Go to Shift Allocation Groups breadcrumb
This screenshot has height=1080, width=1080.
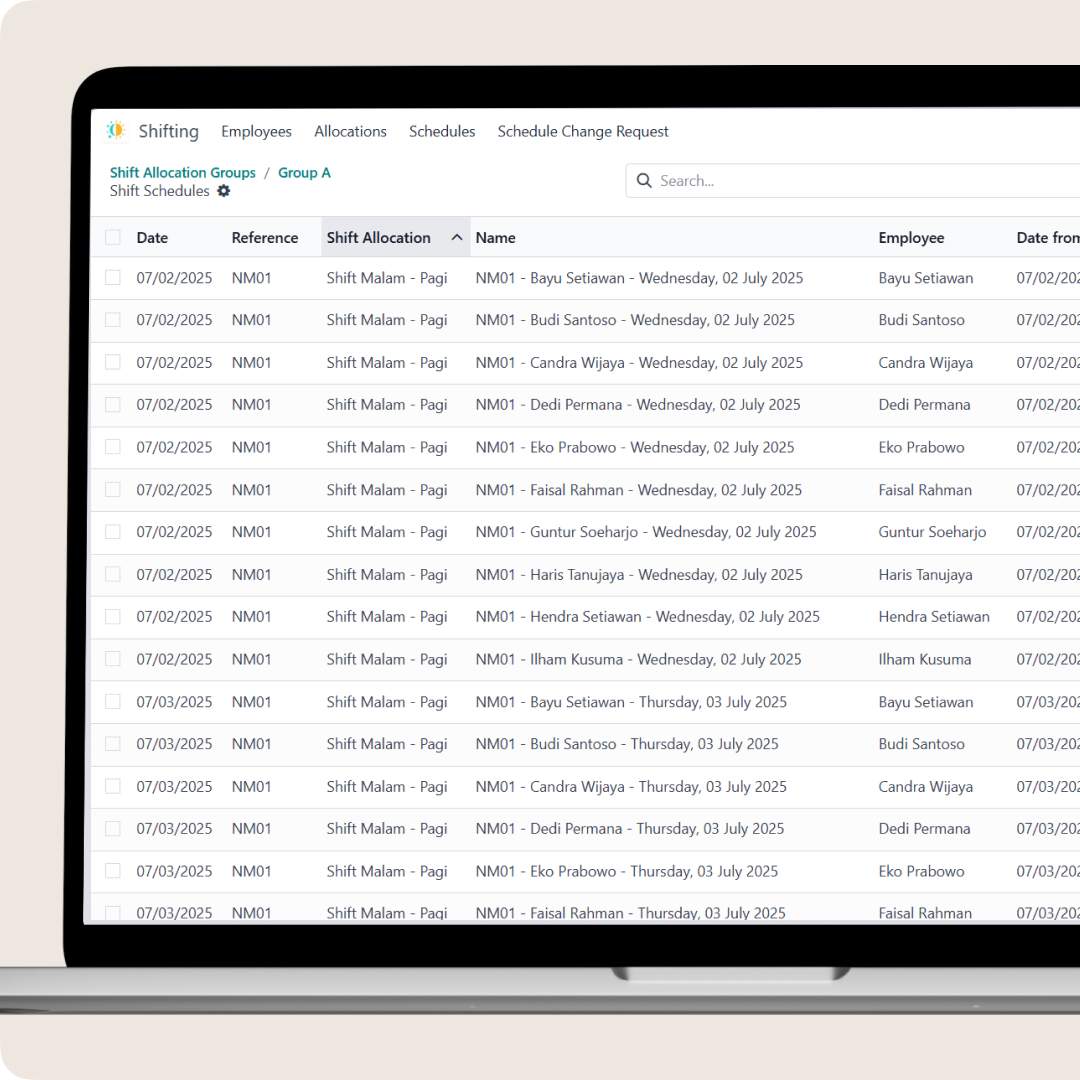coord(183,173)
